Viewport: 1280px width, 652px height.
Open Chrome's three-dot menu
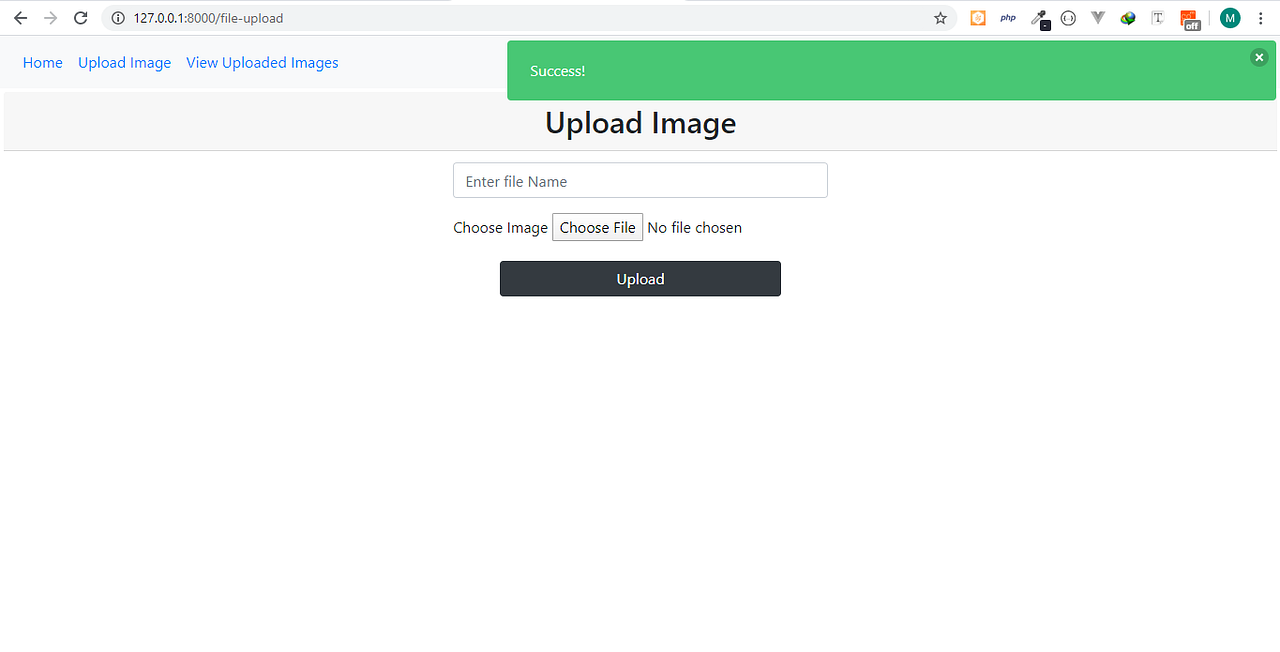1260,18
